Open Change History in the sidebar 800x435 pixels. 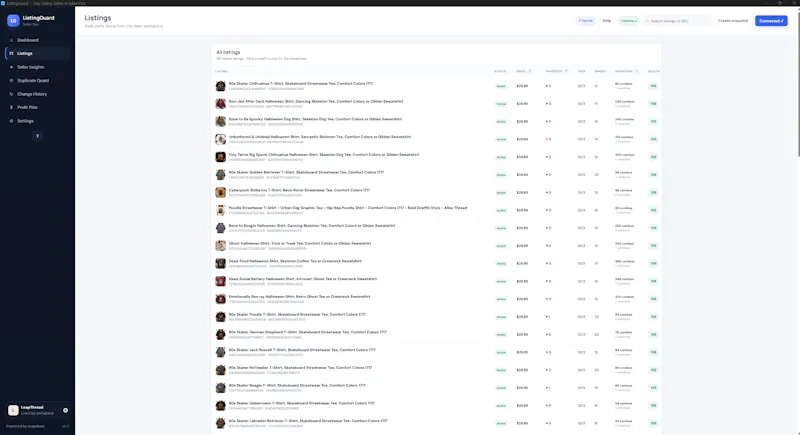pos(37,94)
